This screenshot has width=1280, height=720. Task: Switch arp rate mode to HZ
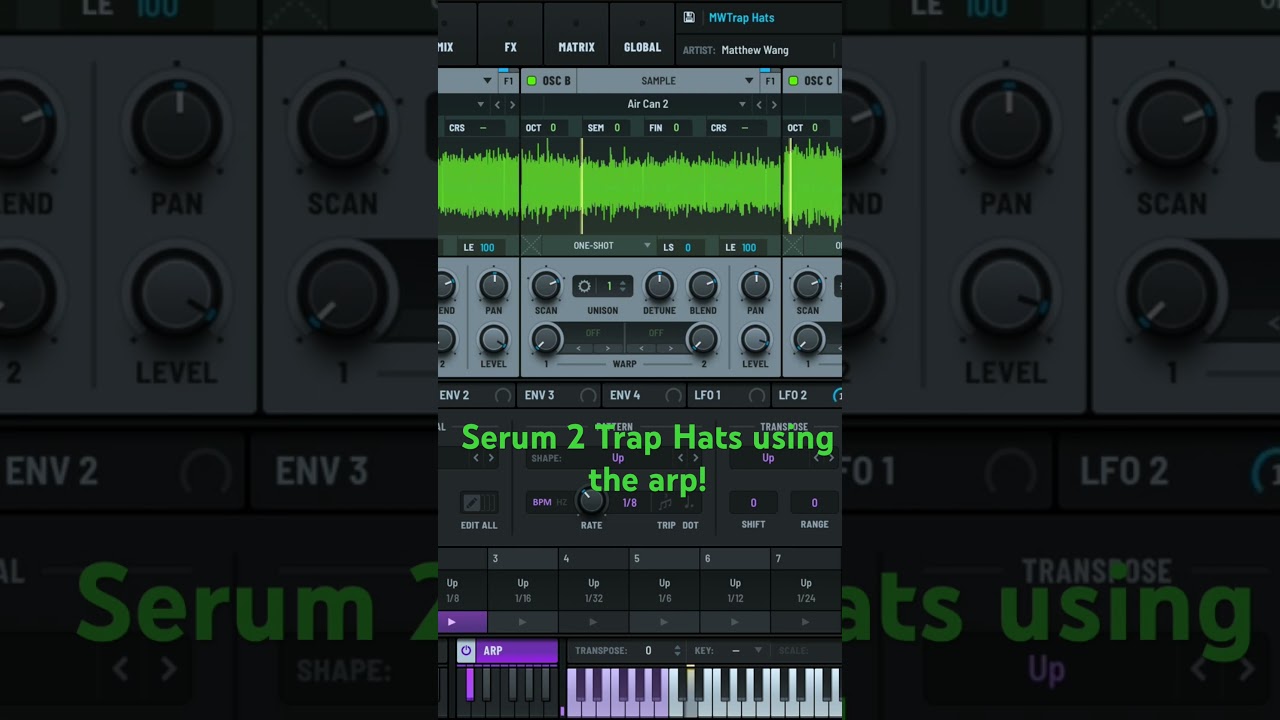pyautogui.click(x=562, y=503)
